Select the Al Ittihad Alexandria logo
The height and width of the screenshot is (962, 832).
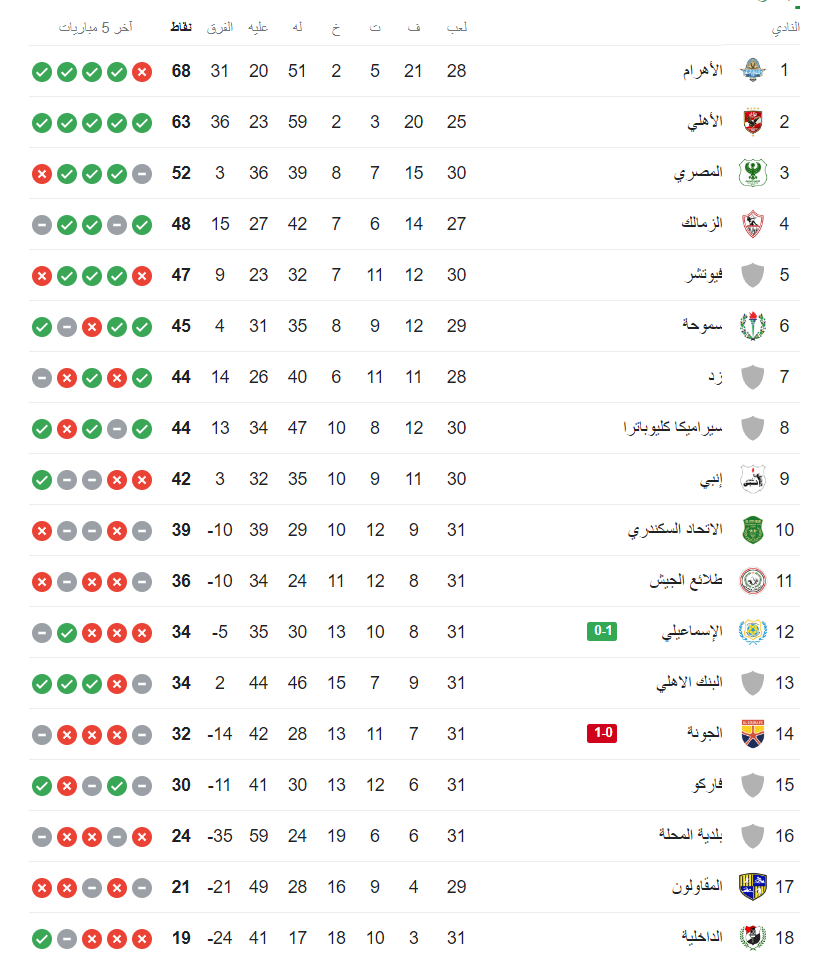coord(753,530)
